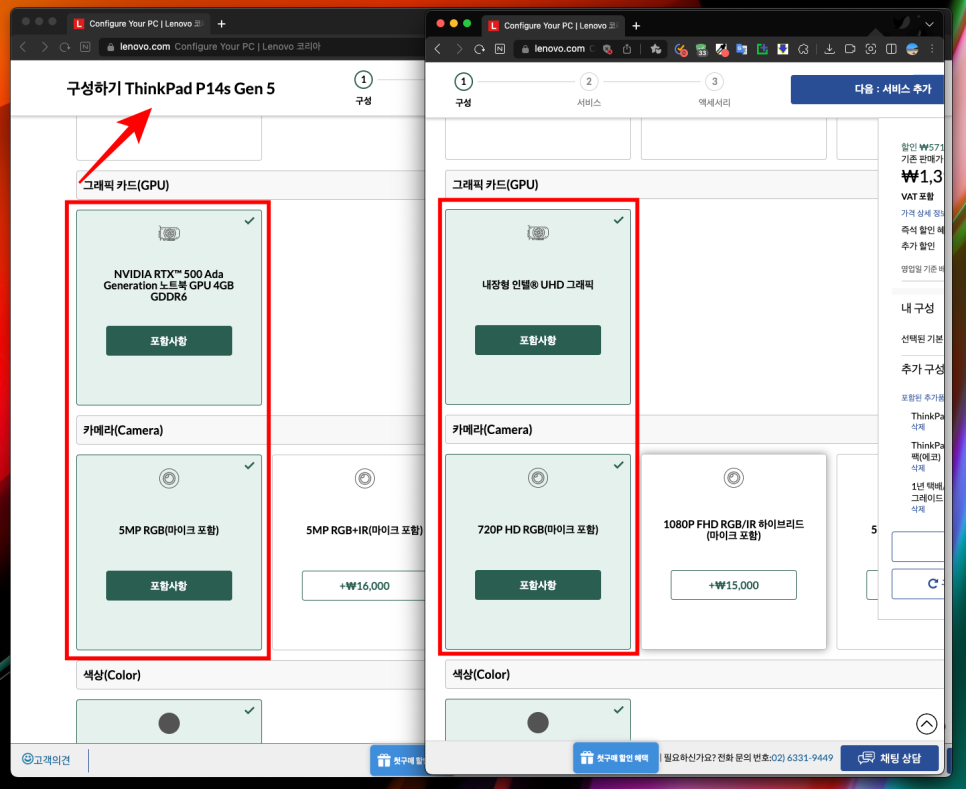
Task: Click forward arrow in right browser window
Action: 459,49
